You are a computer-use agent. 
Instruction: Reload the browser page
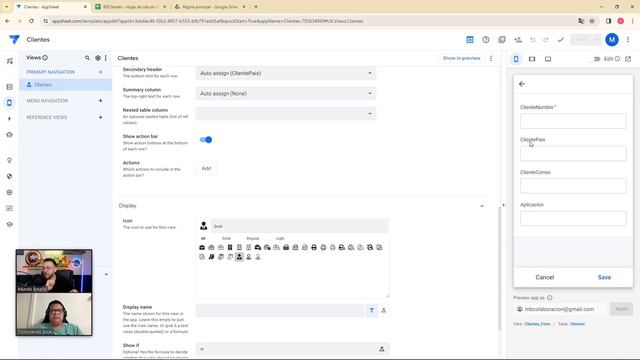click(31, 21)
